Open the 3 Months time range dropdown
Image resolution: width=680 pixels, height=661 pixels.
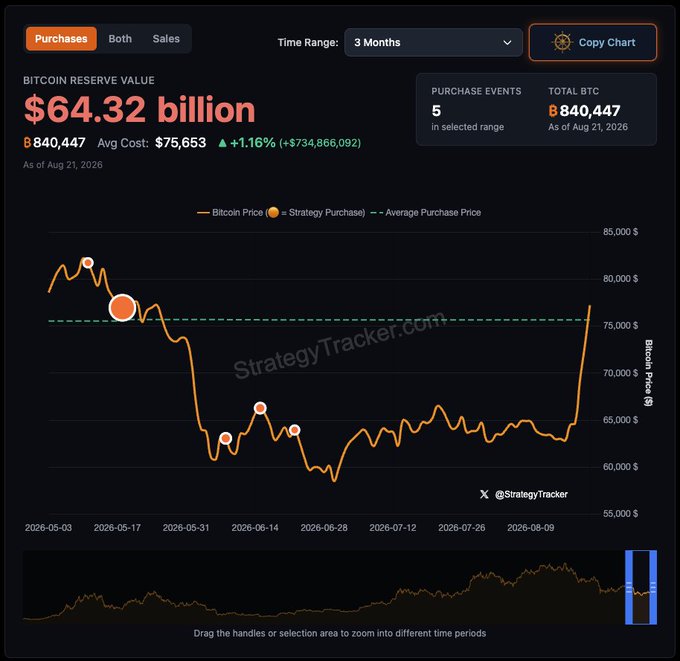click(433, 43)
